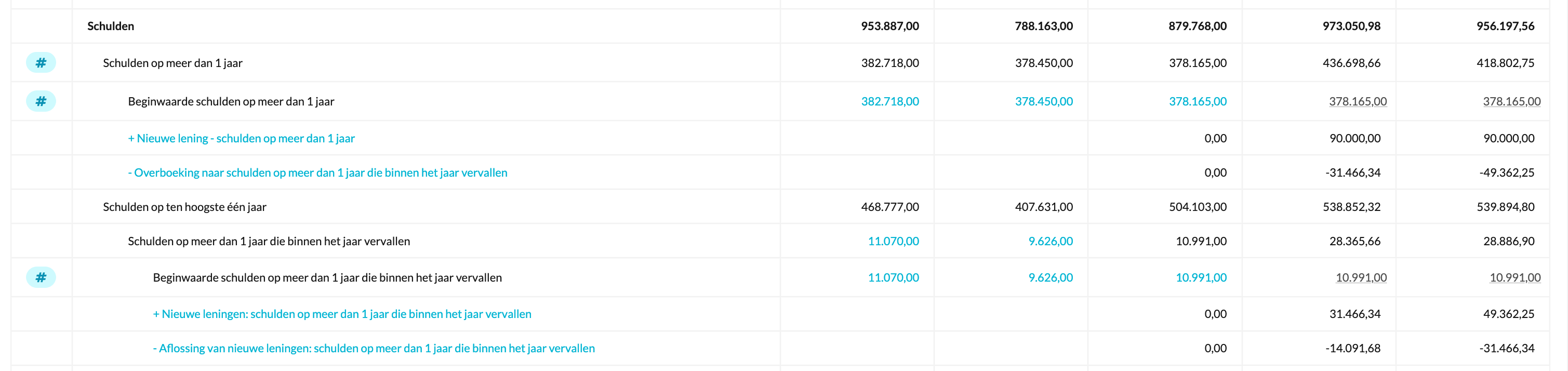This screenshot has height=371, width=1568.
Task: Click the Schulden total 953.887,00 cell
Action: point(889,26)
